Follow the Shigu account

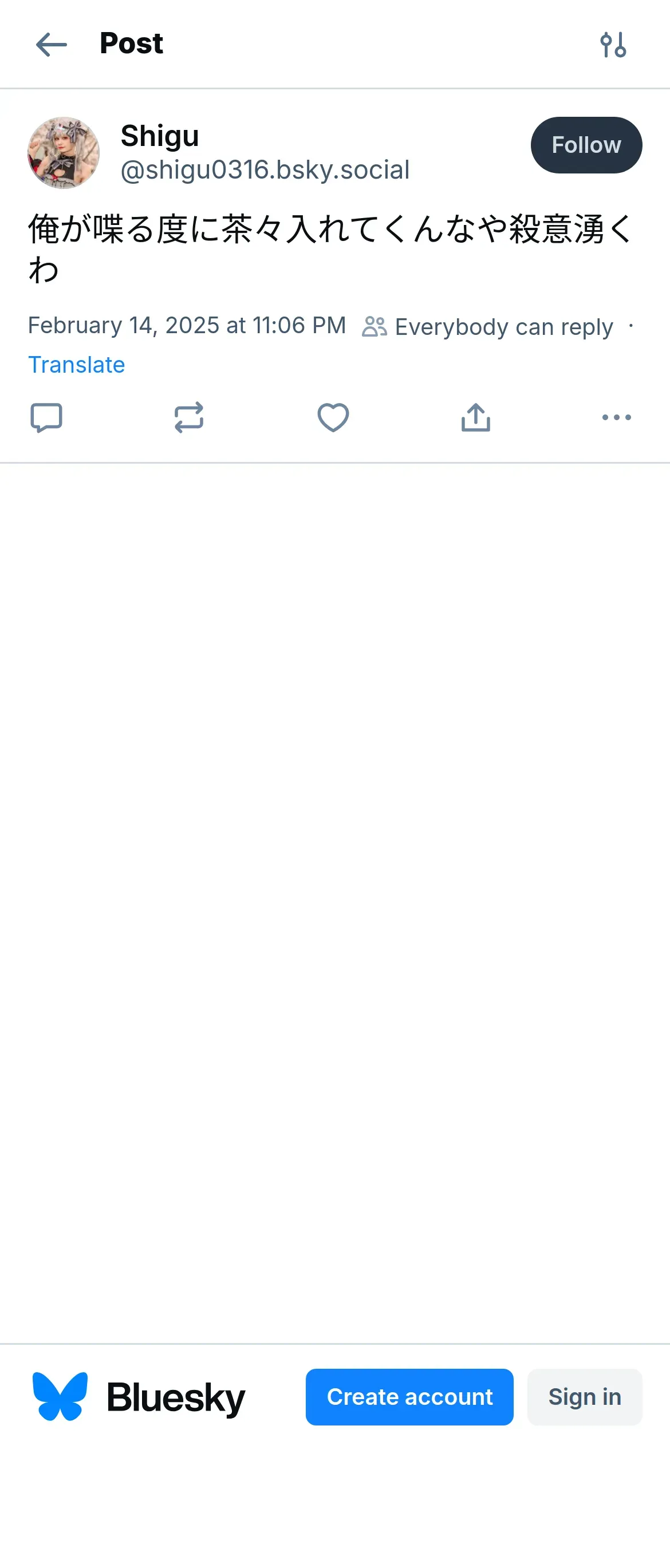pyautogui.click(x=586, y=145)
